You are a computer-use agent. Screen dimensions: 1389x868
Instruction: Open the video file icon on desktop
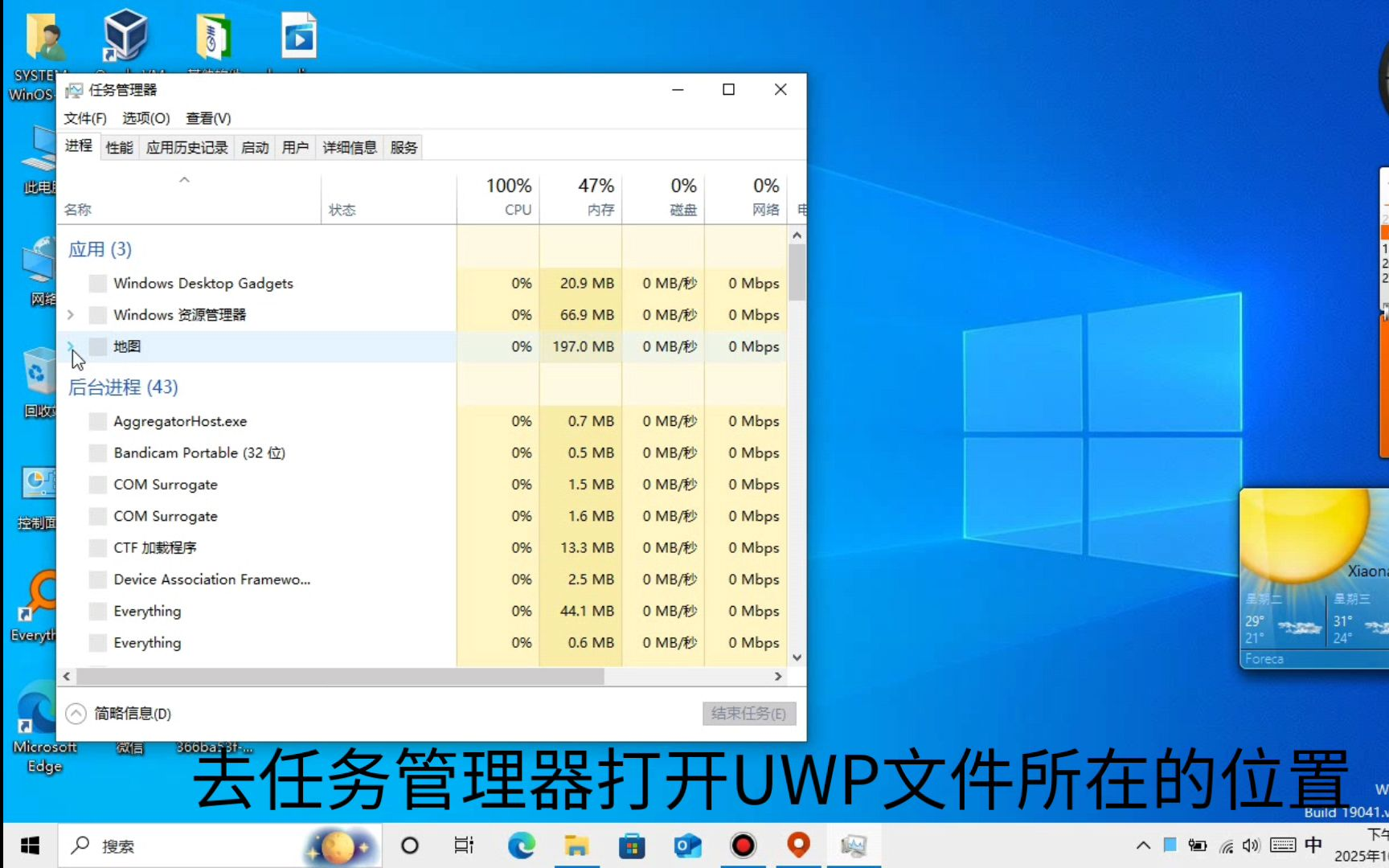299,35
